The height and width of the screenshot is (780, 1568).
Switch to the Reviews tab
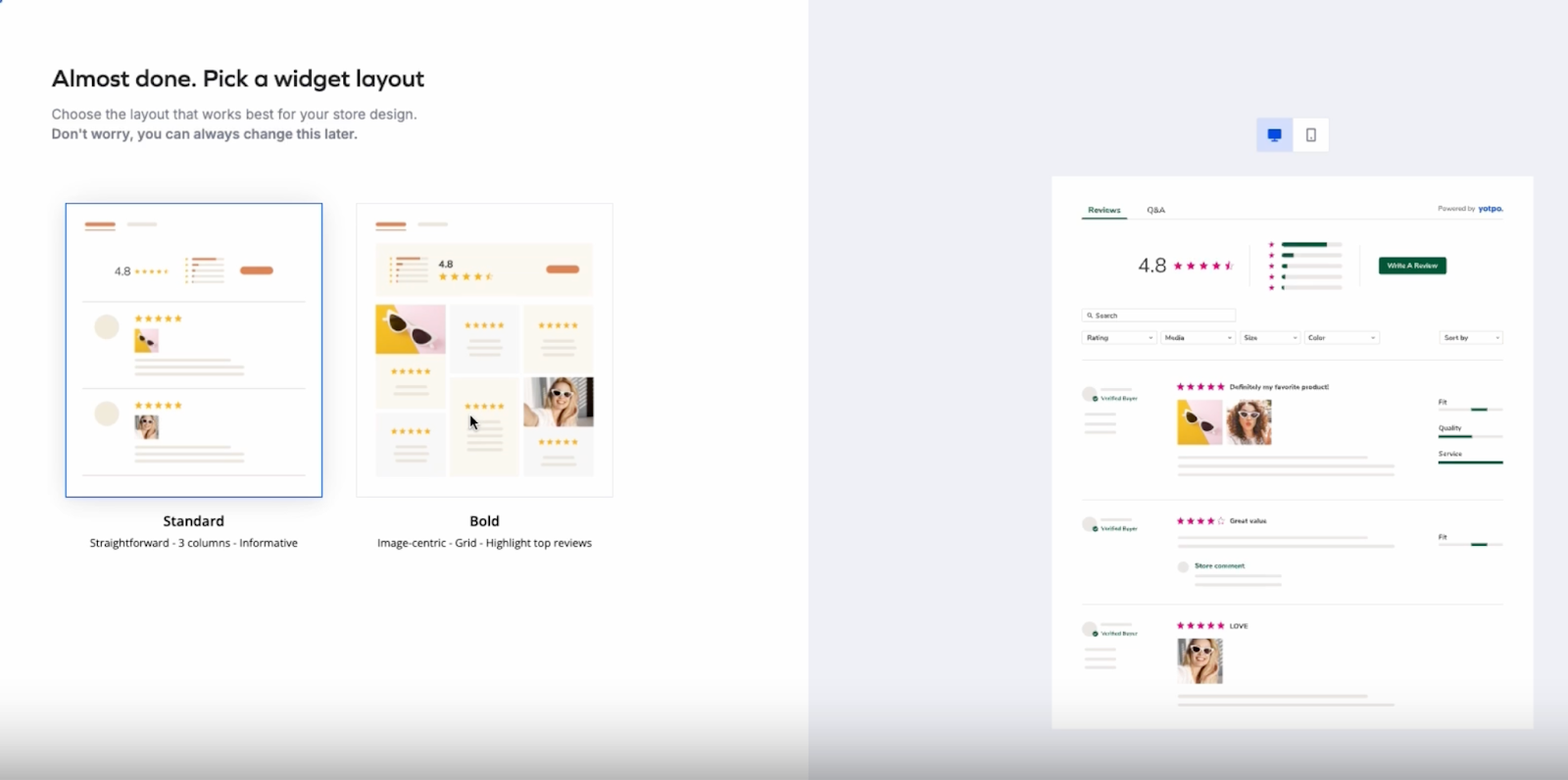1104,210
